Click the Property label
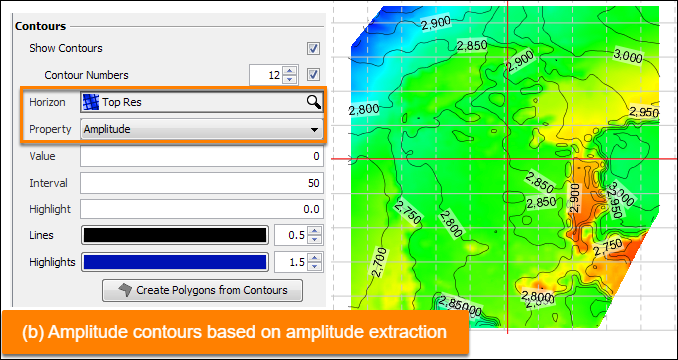This screenshot has width=678, height=360. click(x=50, y=129)
